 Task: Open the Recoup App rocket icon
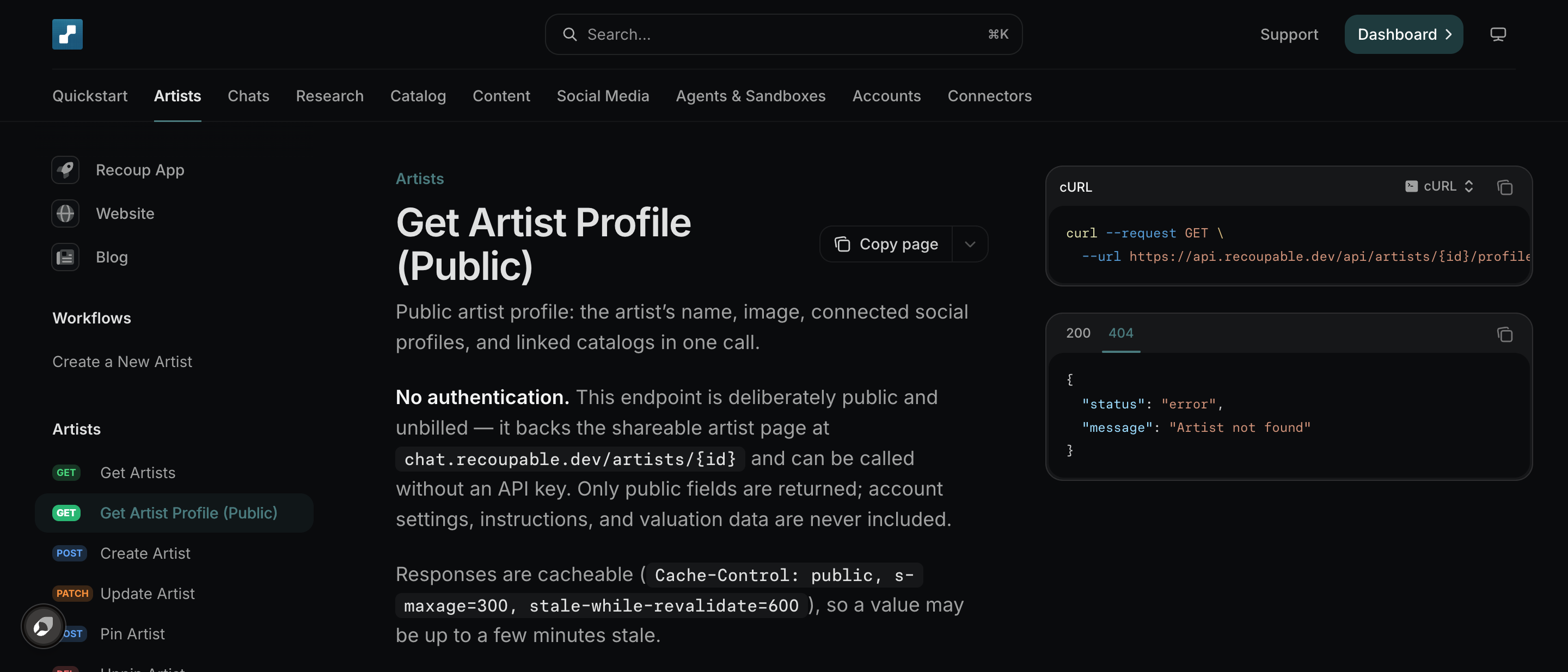click(65, 170)
